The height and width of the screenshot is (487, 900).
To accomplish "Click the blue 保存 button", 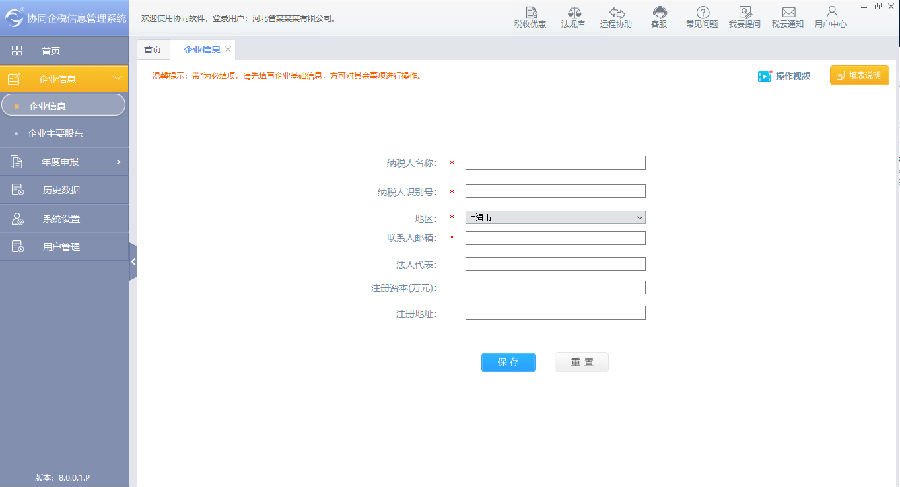I will pyautogui.click(x=508, y=362).
